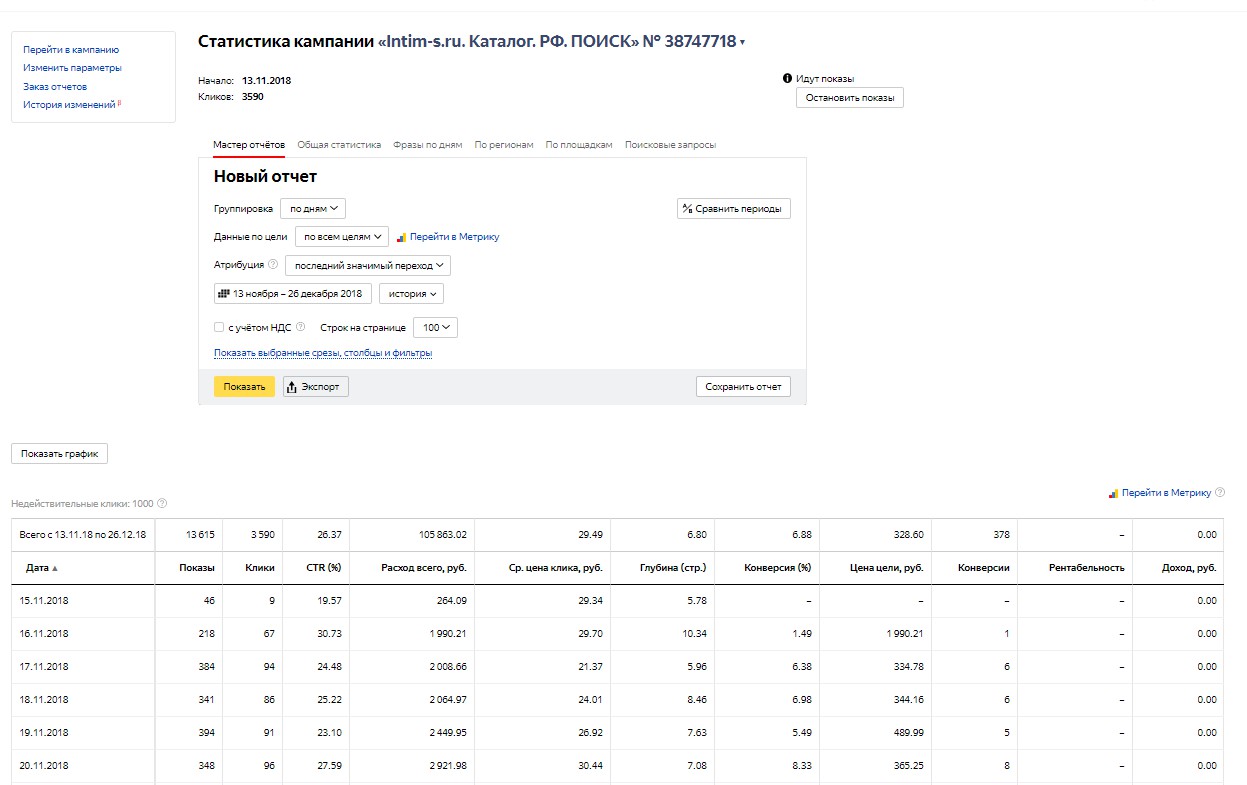Click the Экспорт button
This screenshot has width=1247, height=785.
[x=316, y=387]
